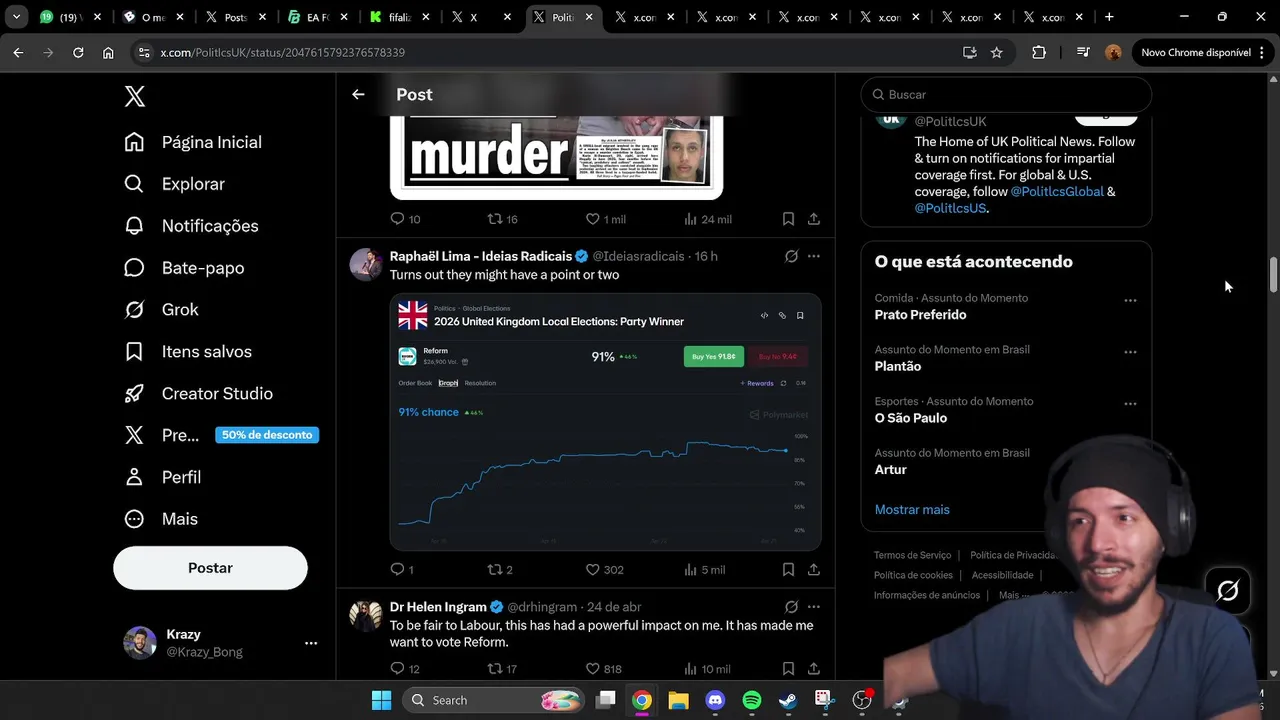Screen dimensions: 1280x720
Task: Click the X logo in sidebar
Action: 135,96
